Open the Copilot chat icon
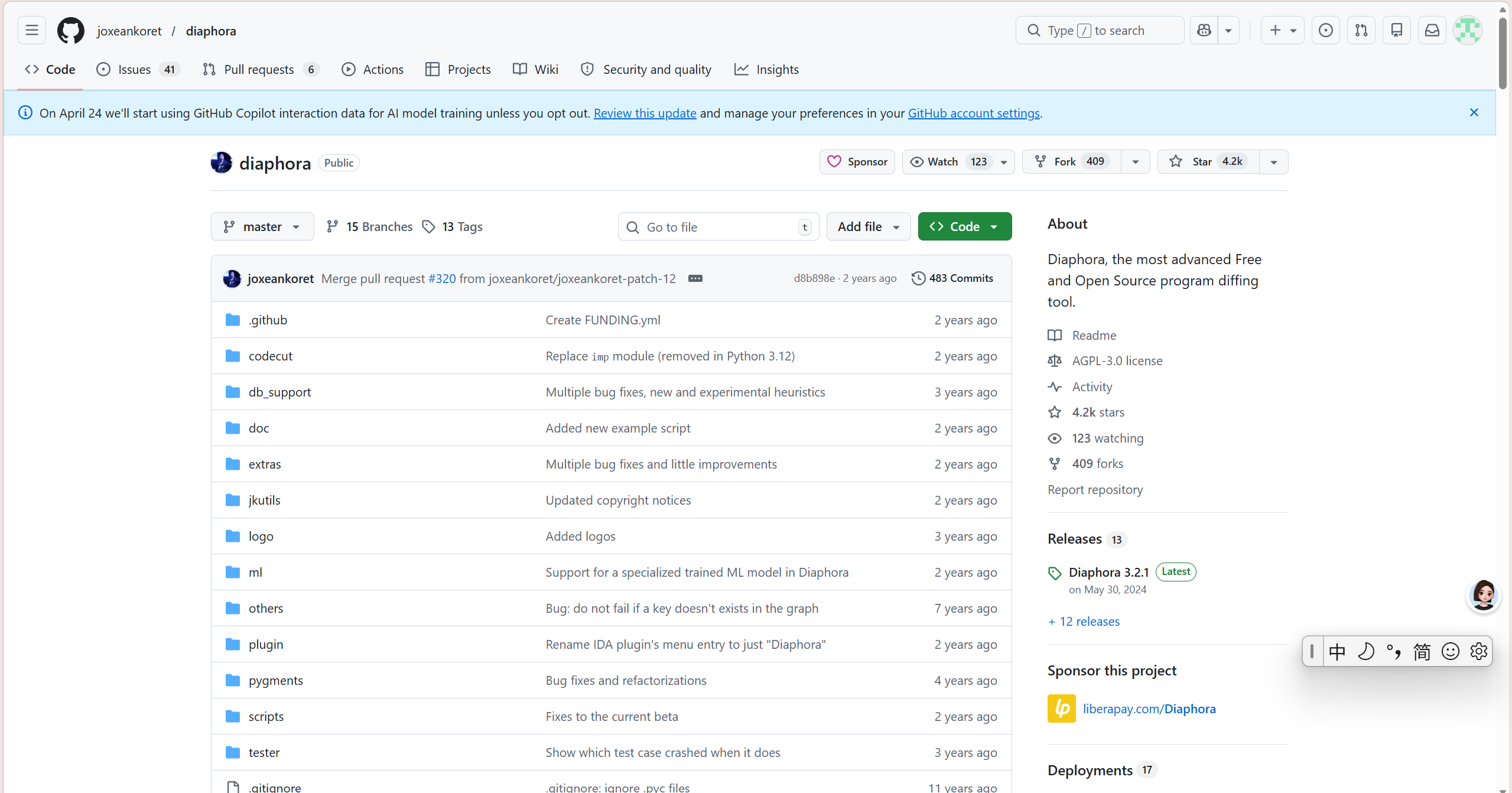This screenshot has width=1512, height=793. tap(1204, 31)
